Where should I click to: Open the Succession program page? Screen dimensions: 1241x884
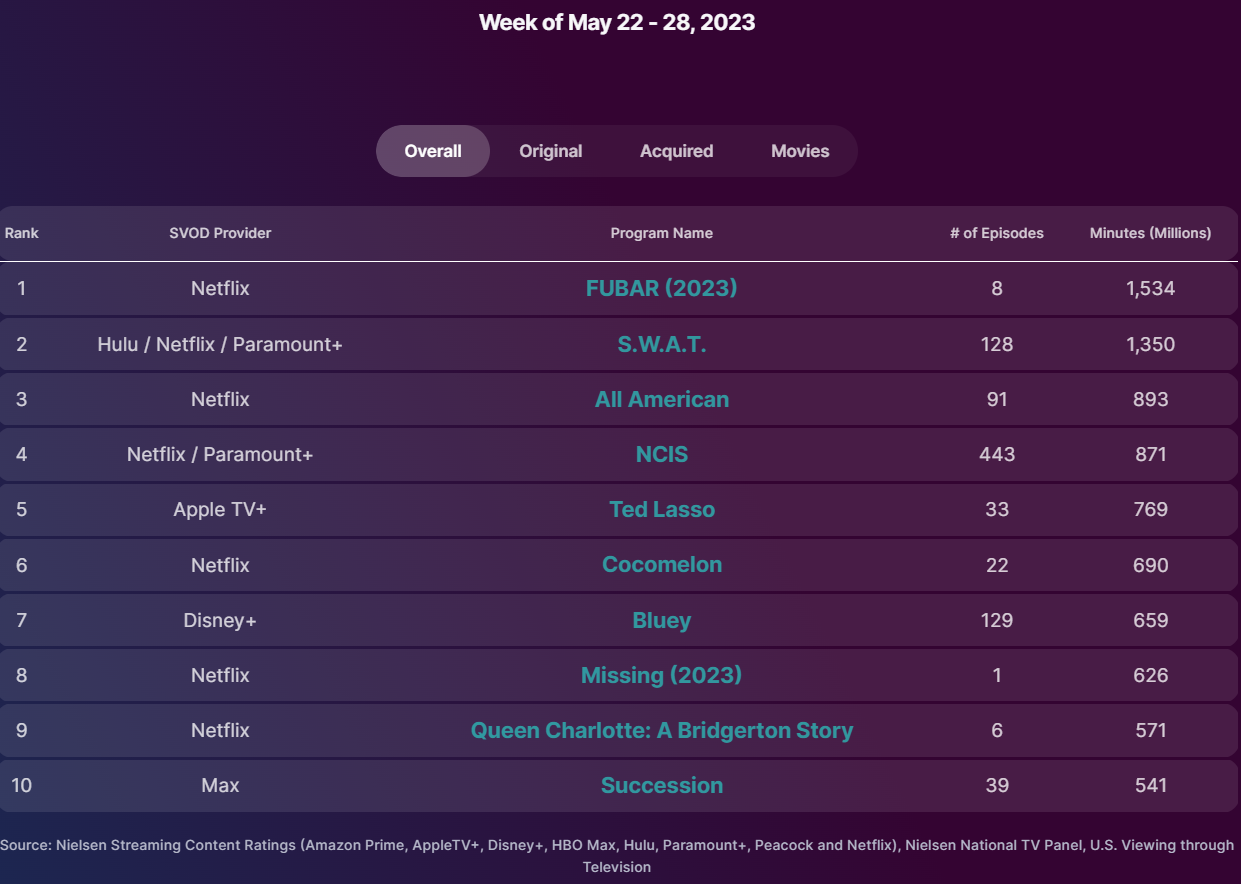tap(661, 785)
